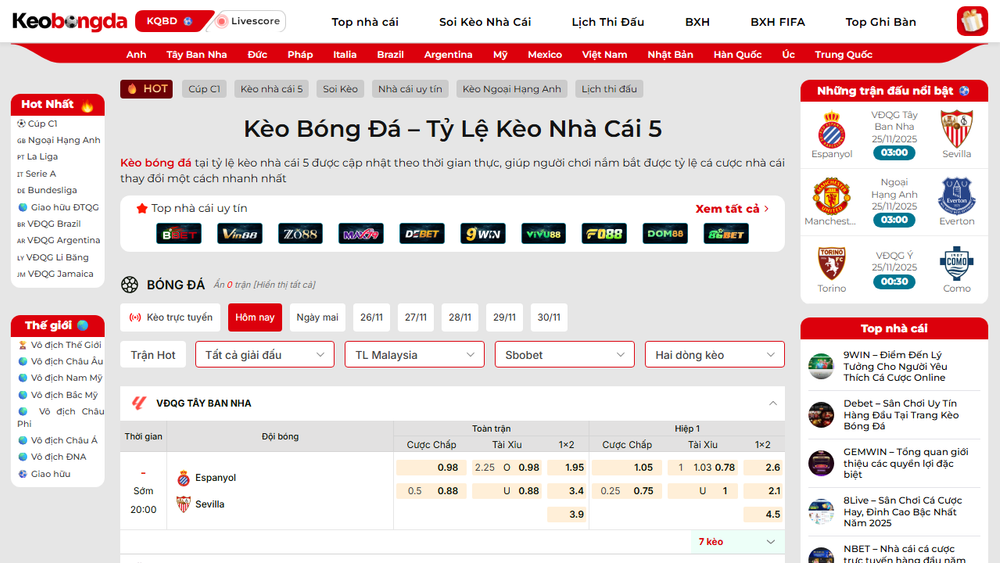
Task: Click the Trận Hot button
Action: click(x=153, y=355)
